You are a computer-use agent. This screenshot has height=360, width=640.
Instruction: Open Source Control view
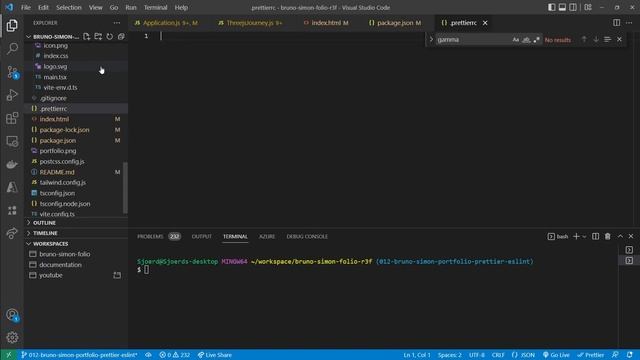[12, 72]
